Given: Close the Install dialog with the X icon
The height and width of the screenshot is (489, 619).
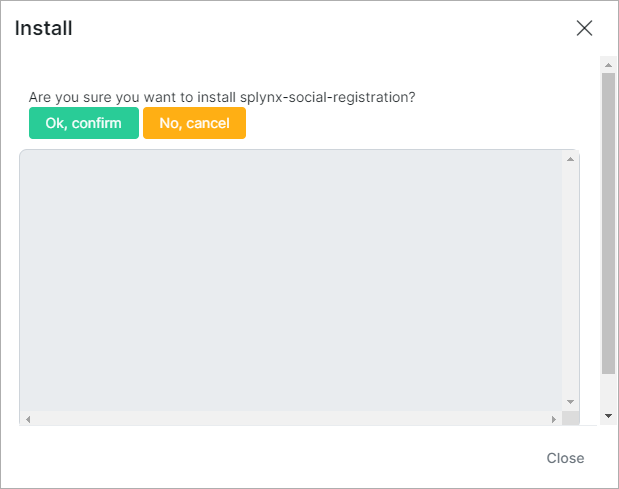Looking at the screenshot, I should (x=584, y=28).
